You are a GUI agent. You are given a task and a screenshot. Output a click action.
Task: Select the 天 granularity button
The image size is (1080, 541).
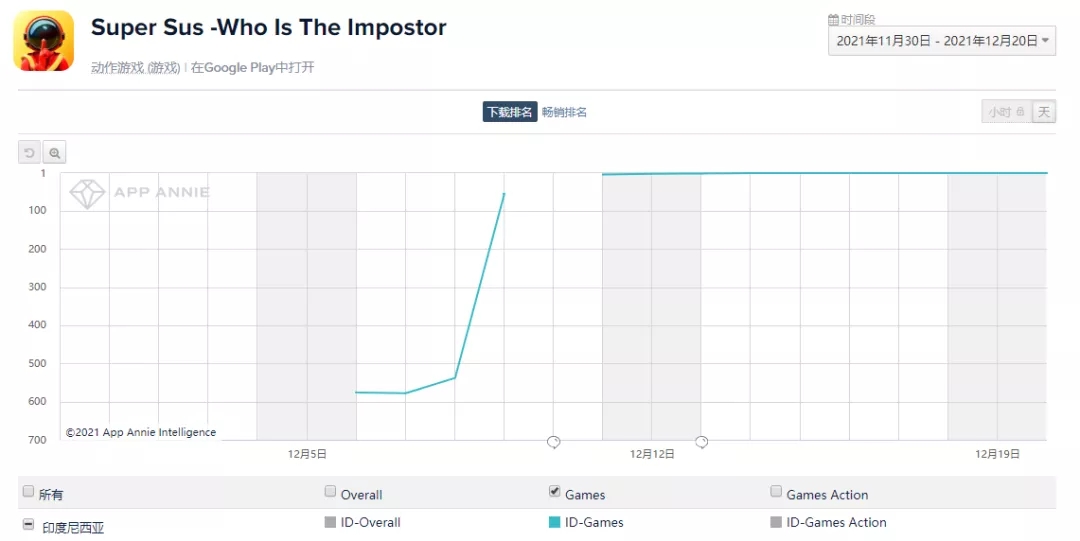[1044, 112]
